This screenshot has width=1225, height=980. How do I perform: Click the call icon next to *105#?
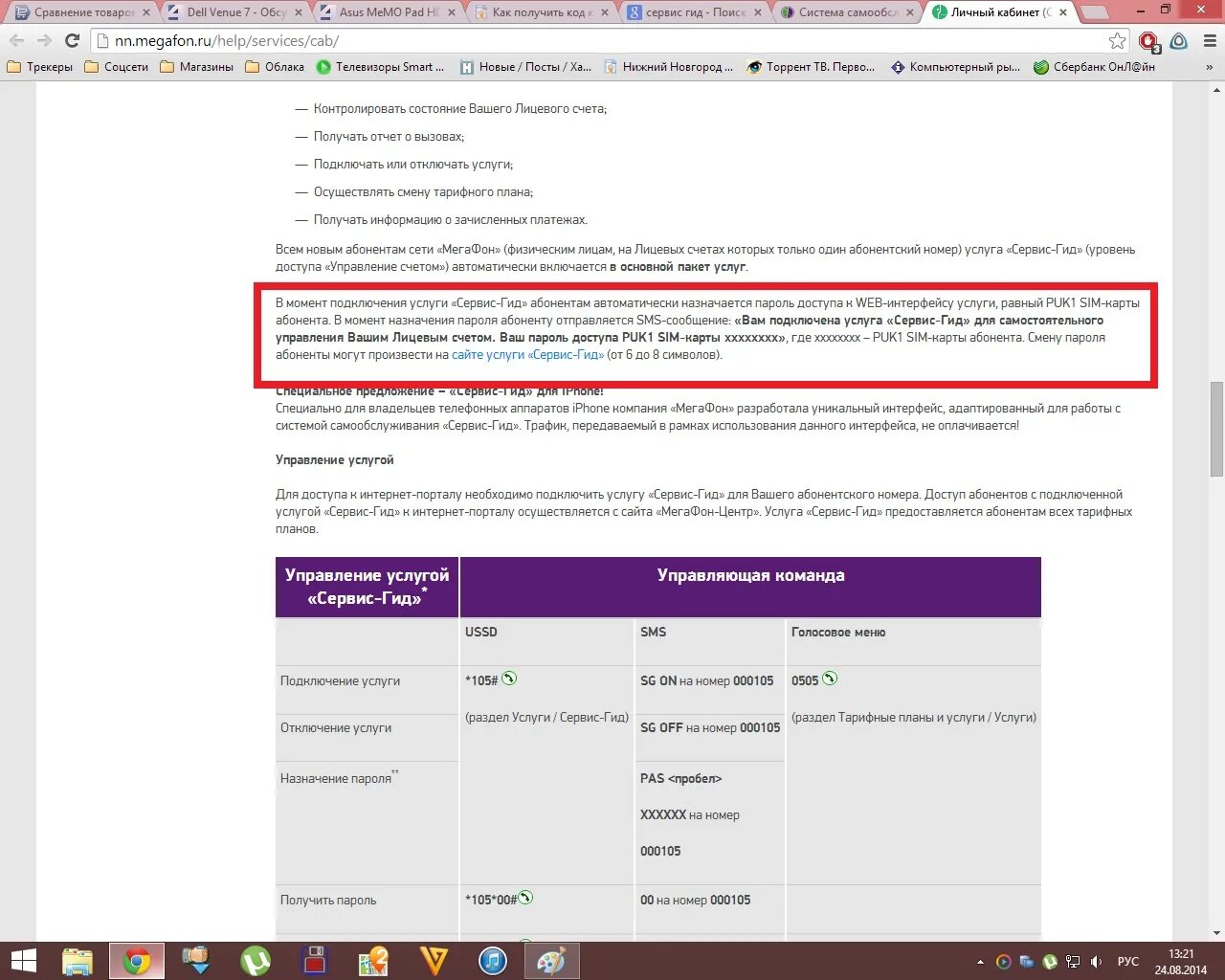pos(509,679)
